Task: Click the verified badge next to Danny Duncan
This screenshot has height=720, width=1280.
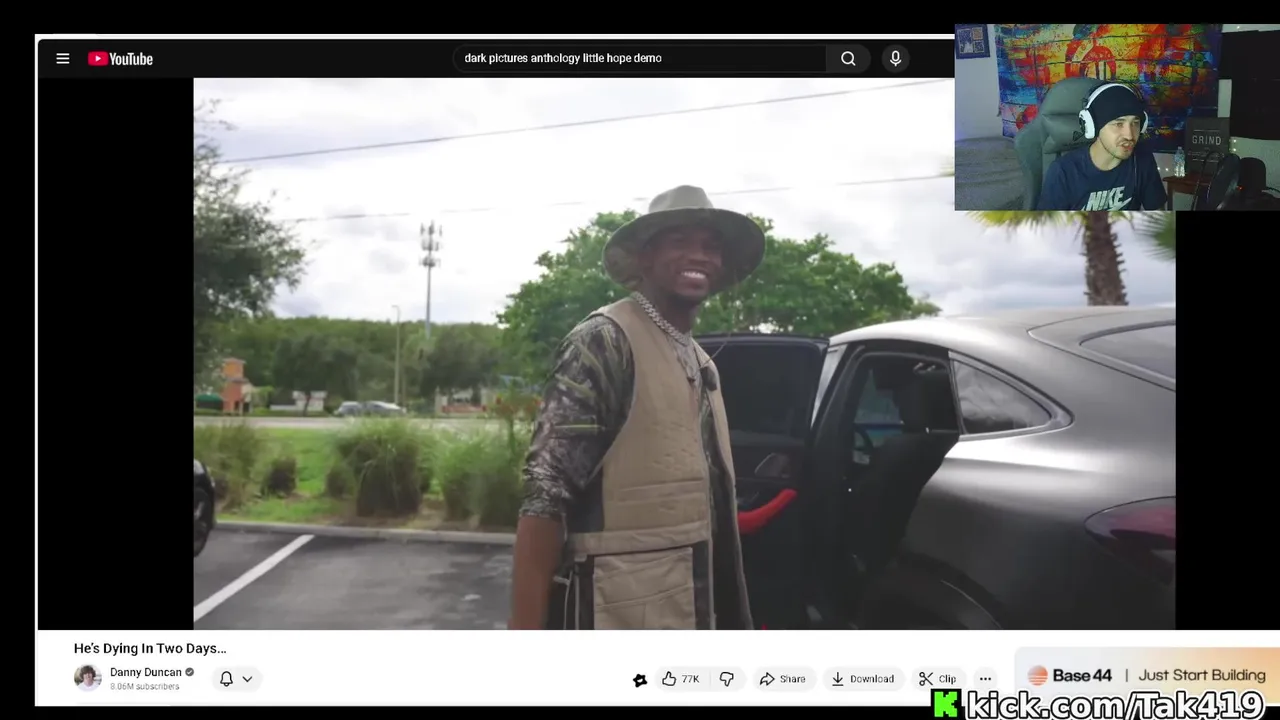Action: tap(189, 672)
